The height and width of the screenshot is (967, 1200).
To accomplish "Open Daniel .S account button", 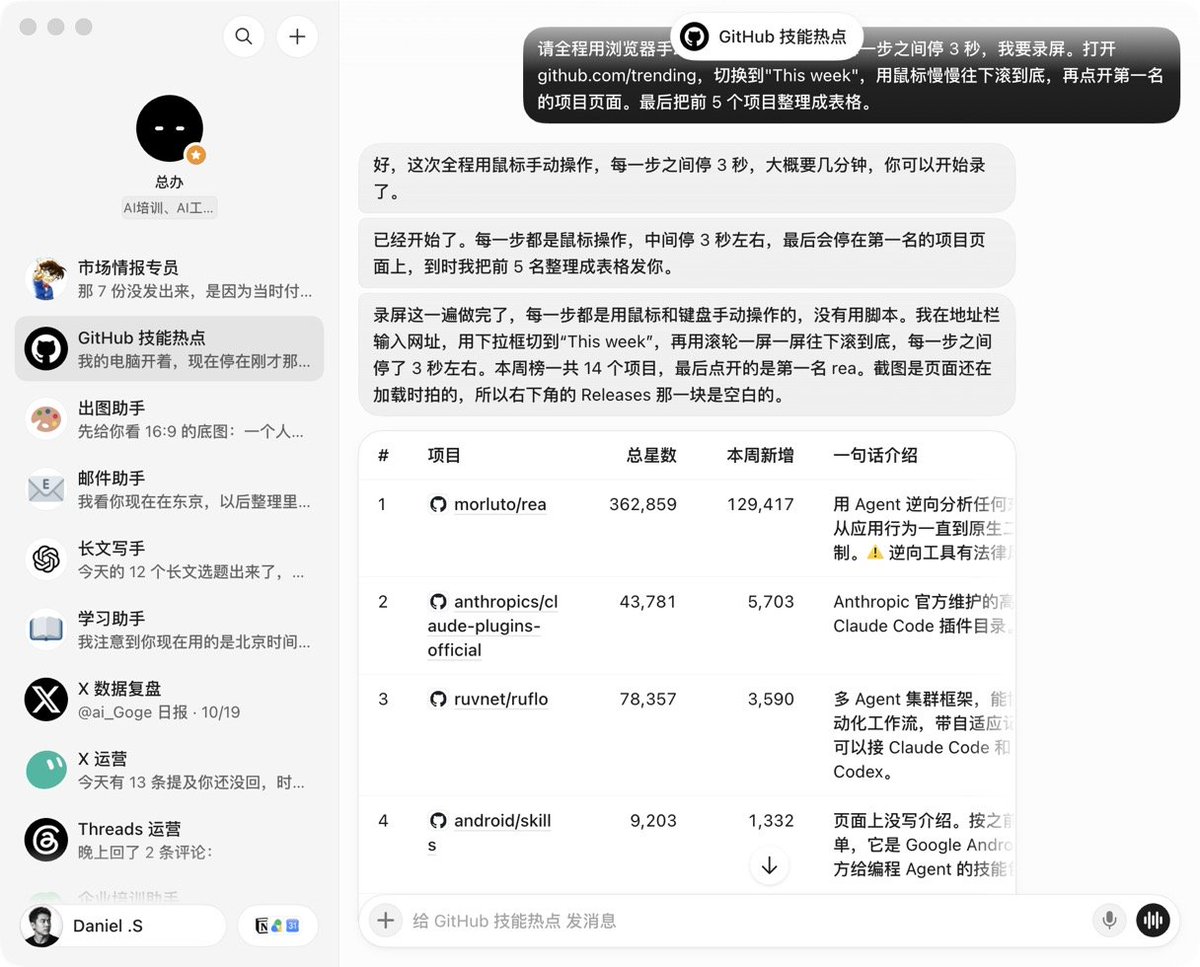I will 123,925.
